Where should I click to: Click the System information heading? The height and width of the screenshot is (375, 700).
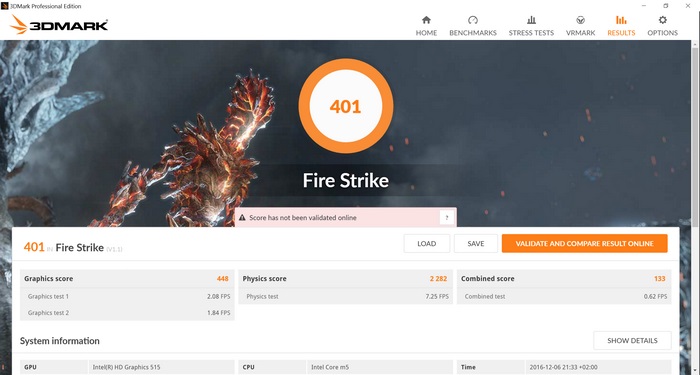(59, 341)
